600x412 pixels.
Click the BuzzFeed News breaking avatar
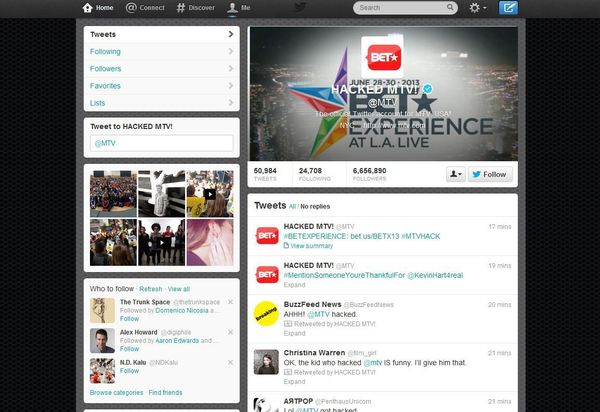266,314
